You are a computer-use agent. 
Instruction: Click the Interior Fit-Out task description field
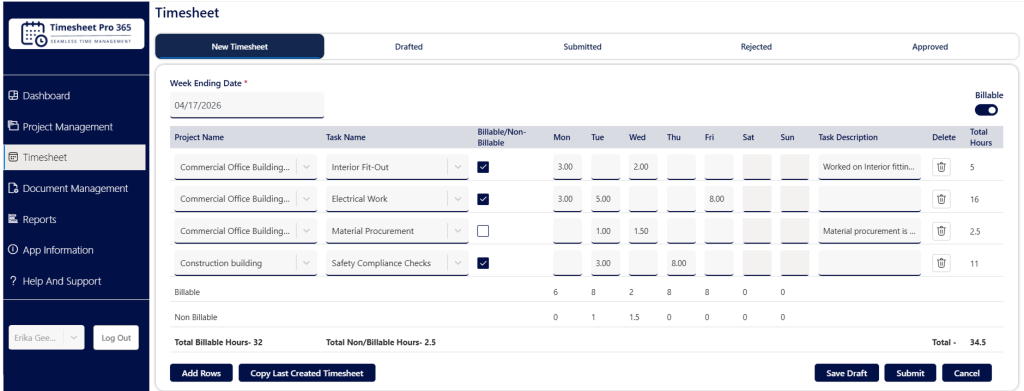coord(869,167)
